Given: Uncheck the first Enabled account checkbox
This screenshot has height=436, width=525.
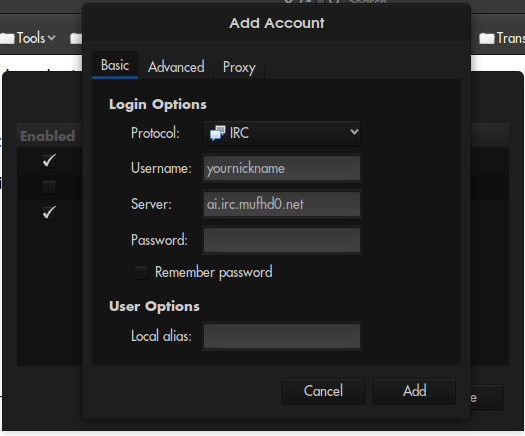Looking at the screenshot, I should coord(49,161).
